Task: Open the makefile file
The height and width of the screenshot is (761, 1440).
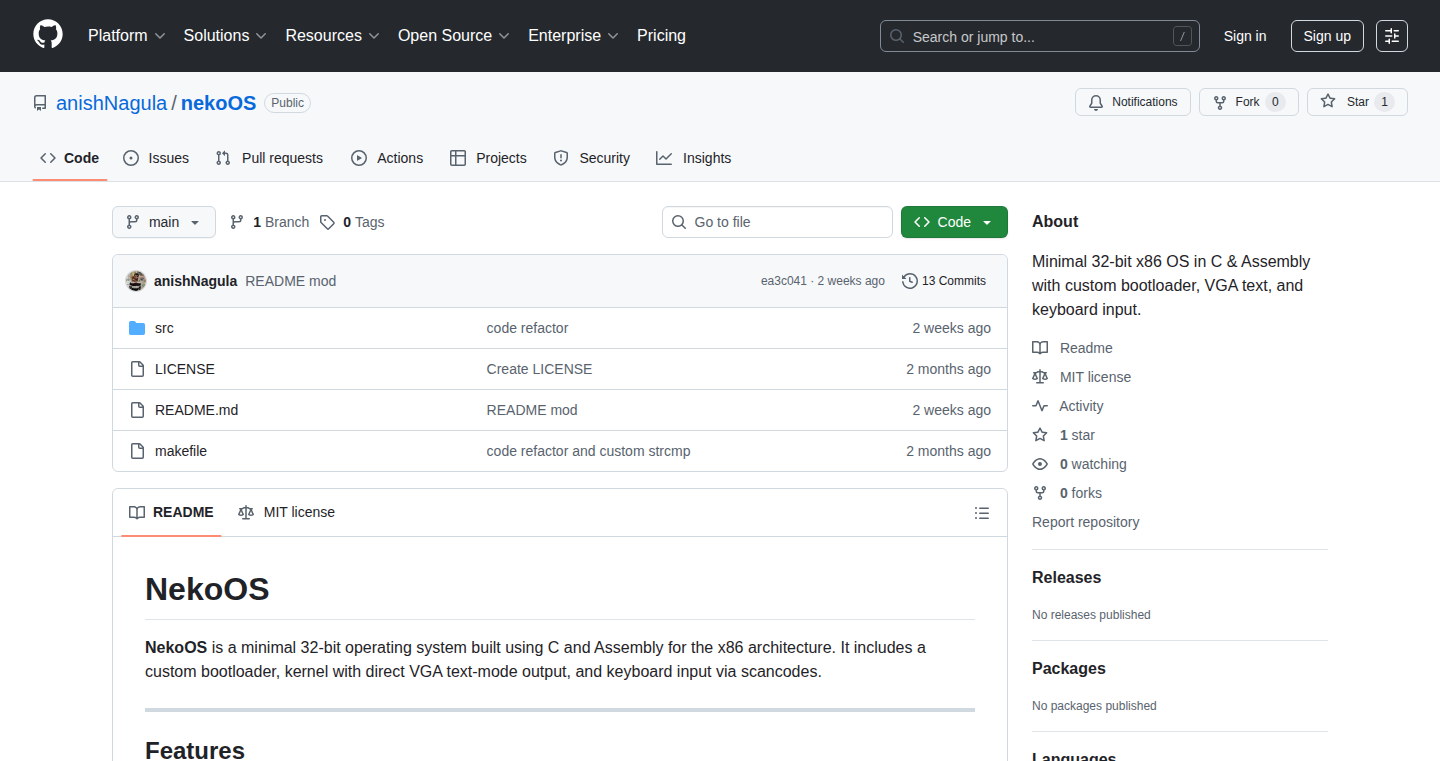Action: (181, 451)
